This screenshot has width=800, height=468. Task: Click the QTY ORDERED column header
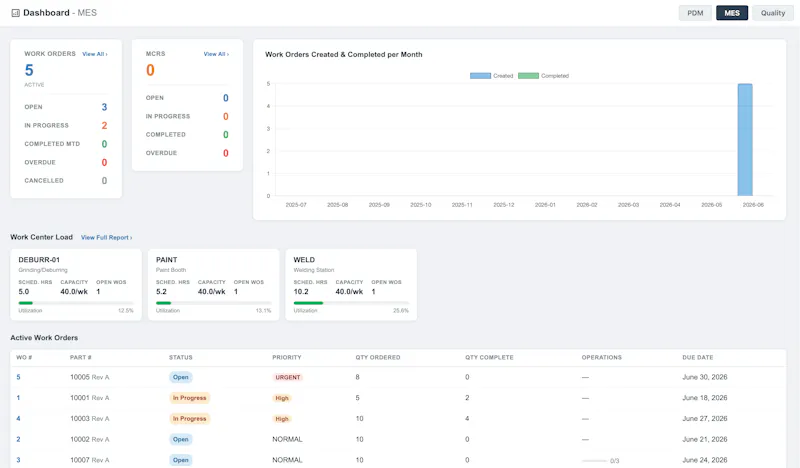[x=378, y=357]
